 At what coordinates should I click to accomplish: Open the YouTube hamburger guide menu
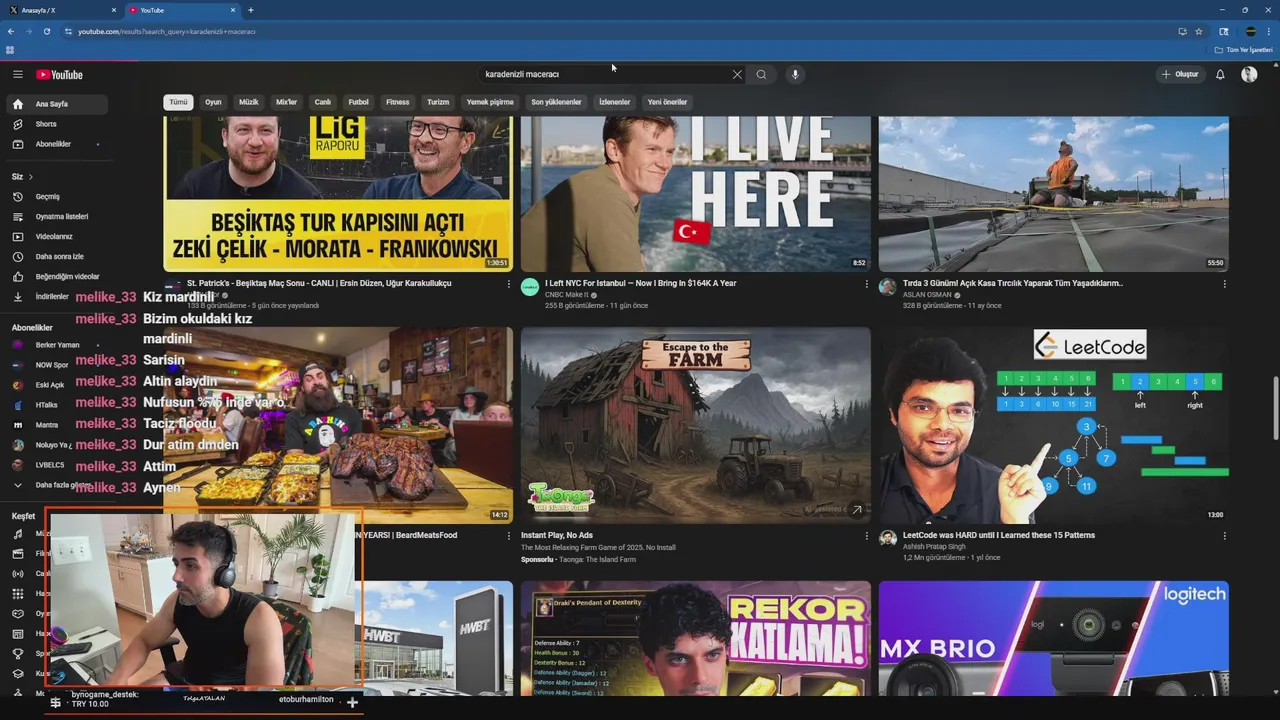point(18,74)
